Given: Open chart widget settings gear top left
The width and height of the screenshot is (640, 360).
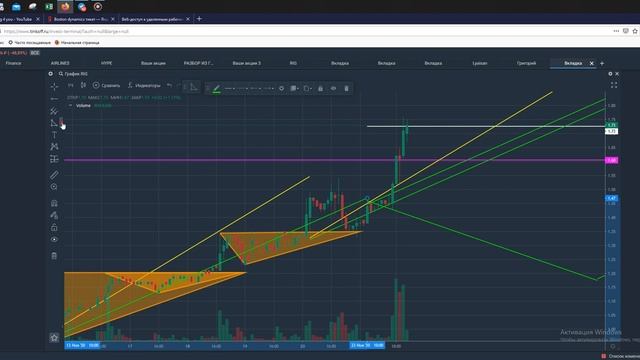Looking at the screenshot, I should [x=51, y=74].
